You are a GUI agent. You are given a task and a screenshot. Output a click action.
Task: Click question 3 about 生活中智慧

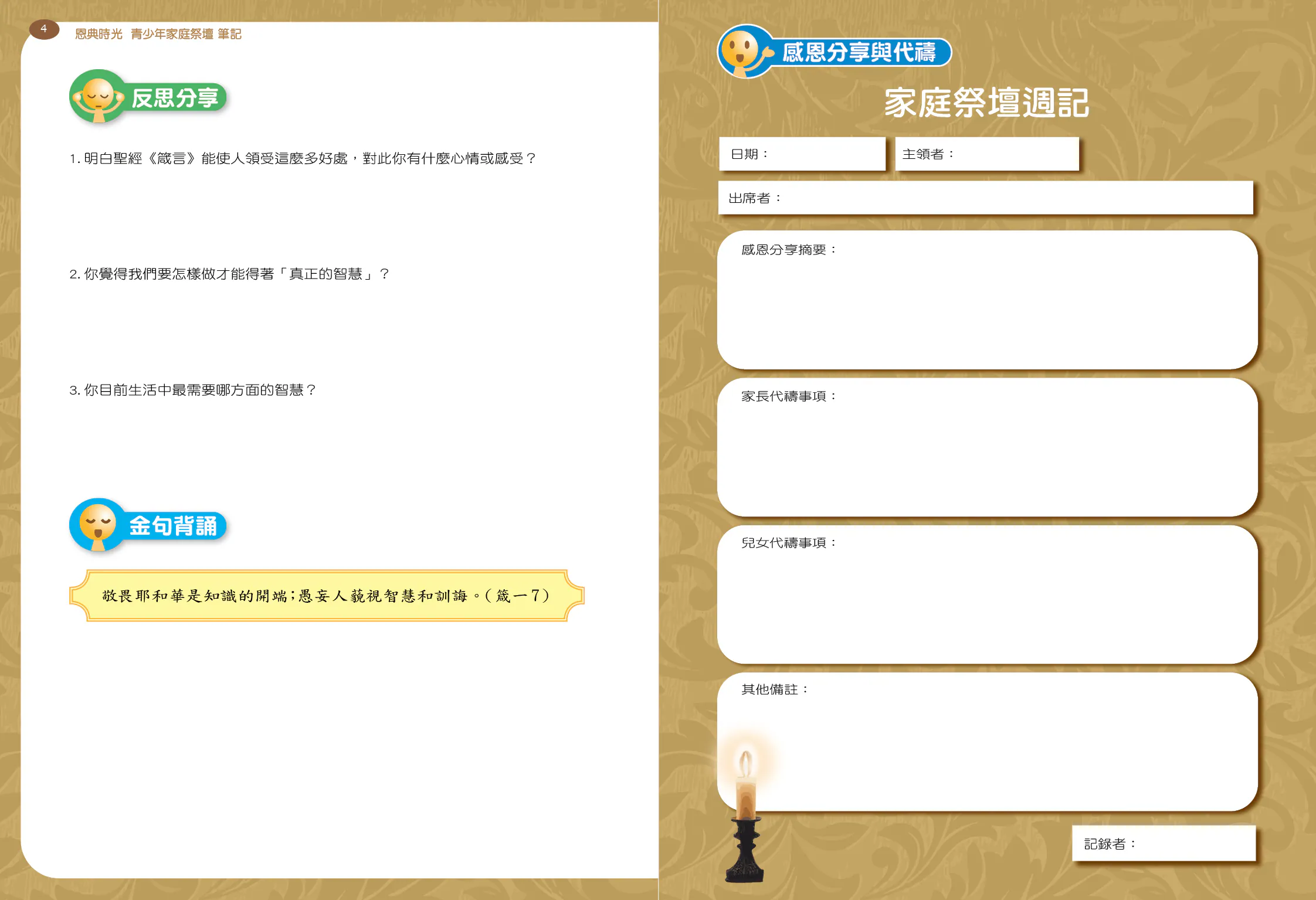tap(192, 390)
